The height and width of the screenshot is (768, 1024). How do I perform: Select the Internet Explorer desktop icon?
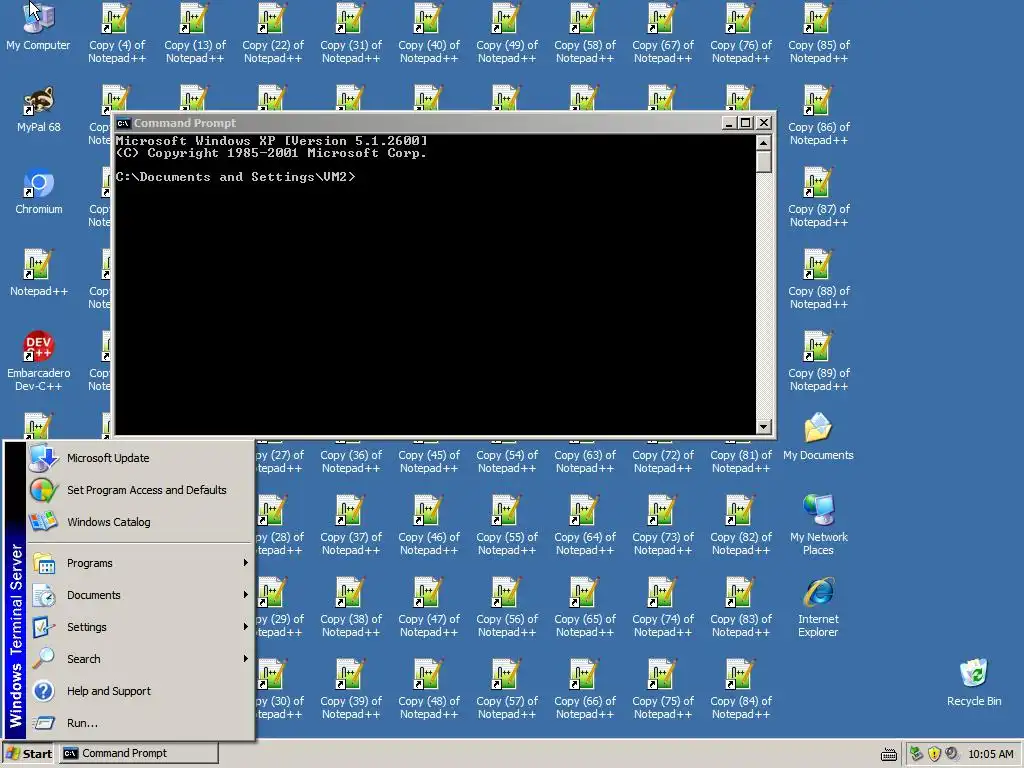(x=818, y=607)
